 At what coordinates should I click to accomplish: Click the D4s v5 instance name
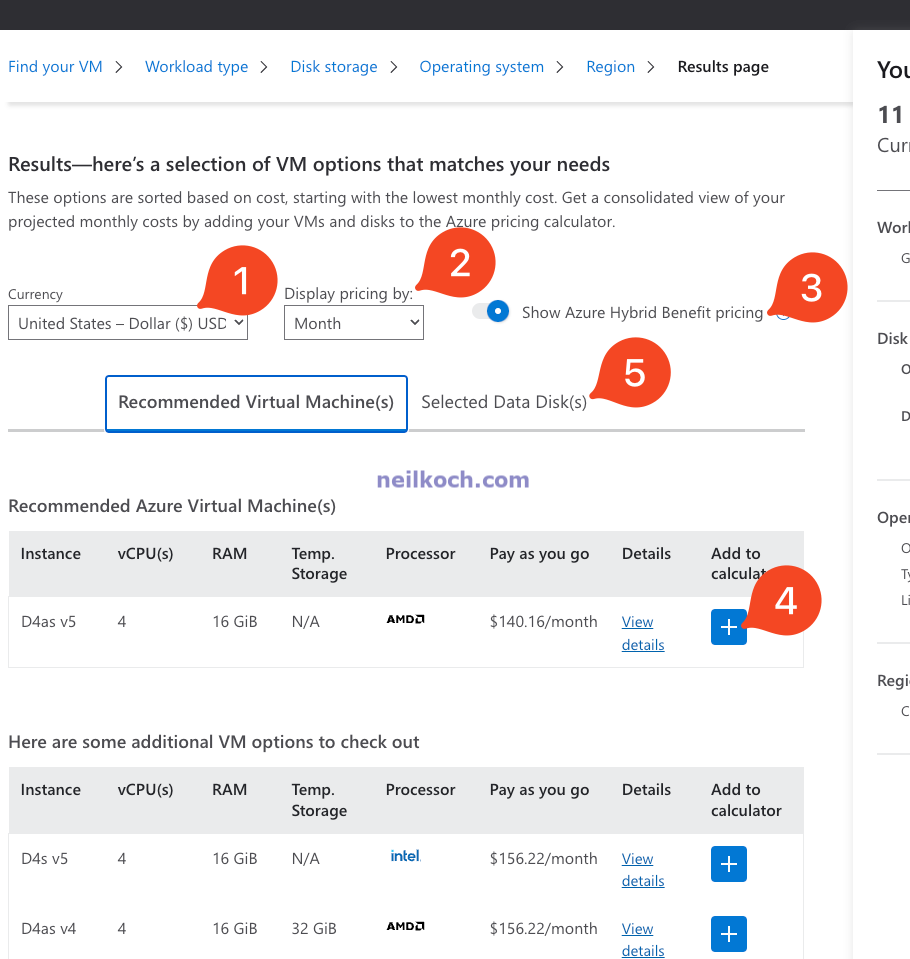pyautogui.click(x=44, y=859)
